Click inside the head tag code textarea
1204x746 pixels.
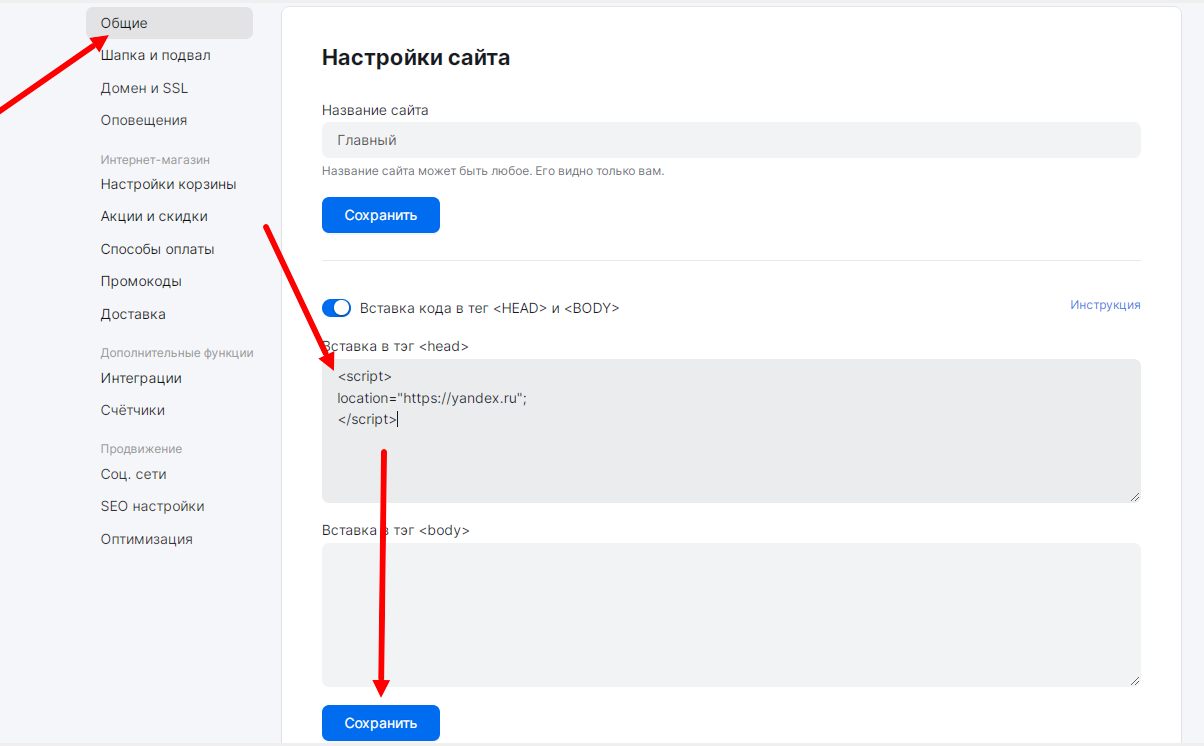coord(731,431)
